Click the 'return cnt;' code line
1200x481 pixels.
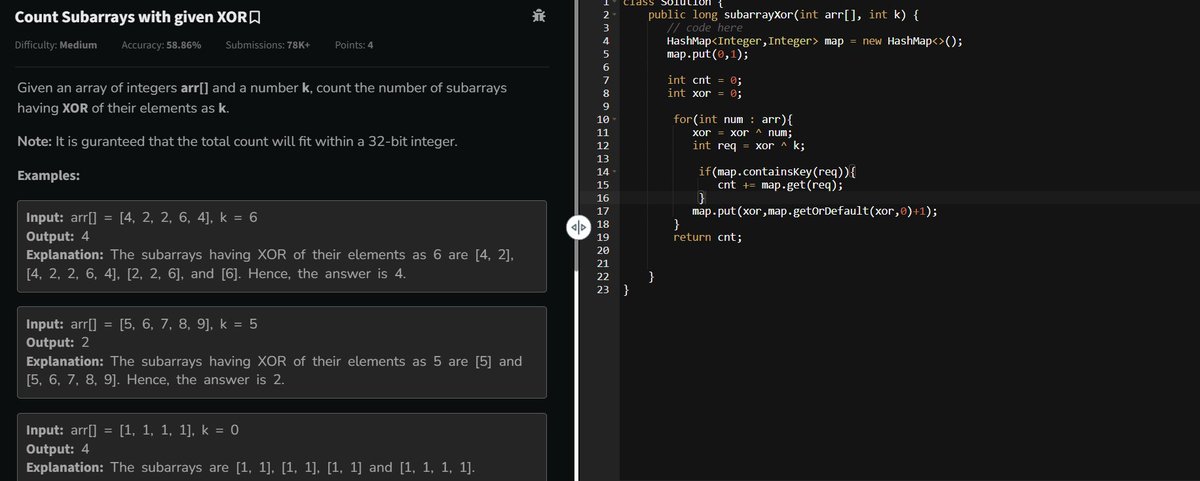[x=708, y=237]
